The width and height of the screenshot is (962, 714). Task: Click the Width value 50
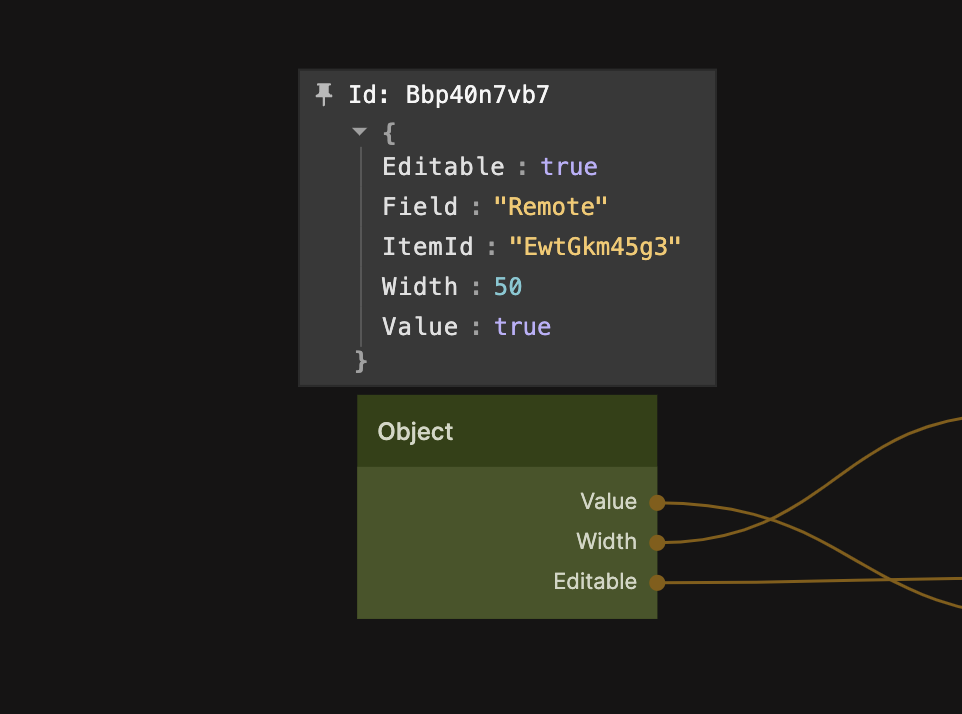tap(508, 287)
